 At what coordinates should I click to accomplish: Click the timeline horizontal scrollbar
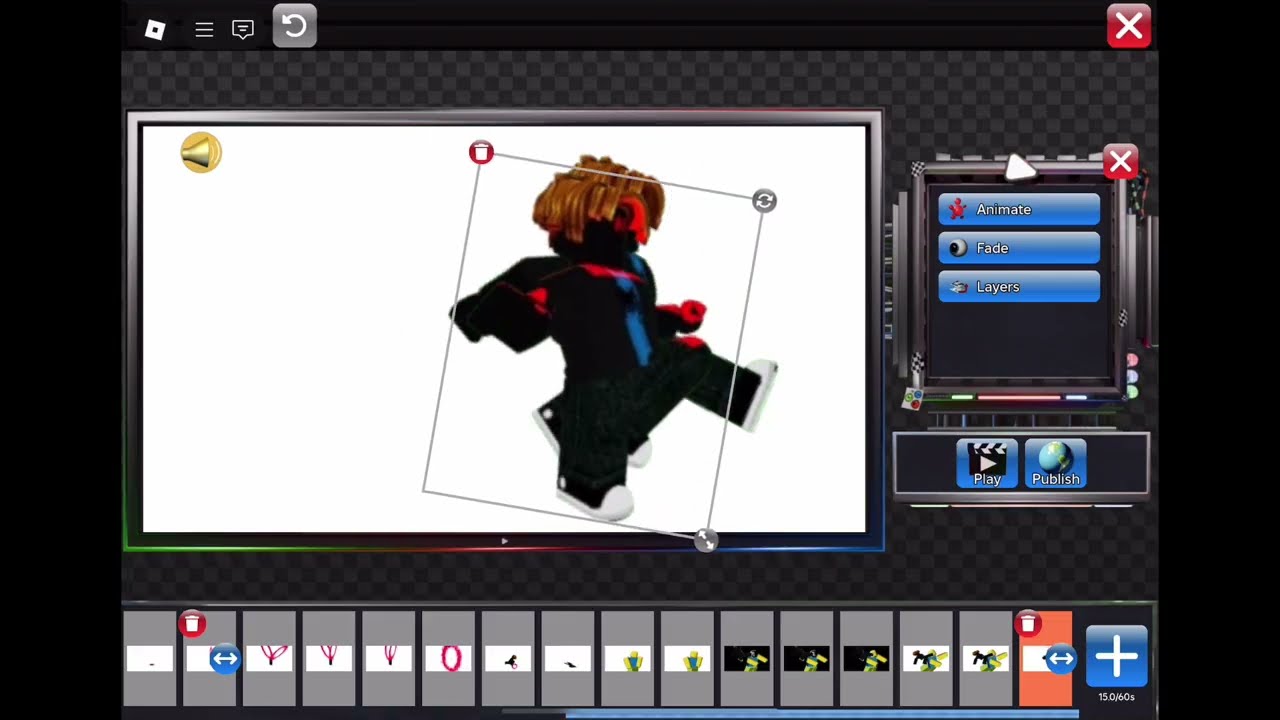(822, 714)
